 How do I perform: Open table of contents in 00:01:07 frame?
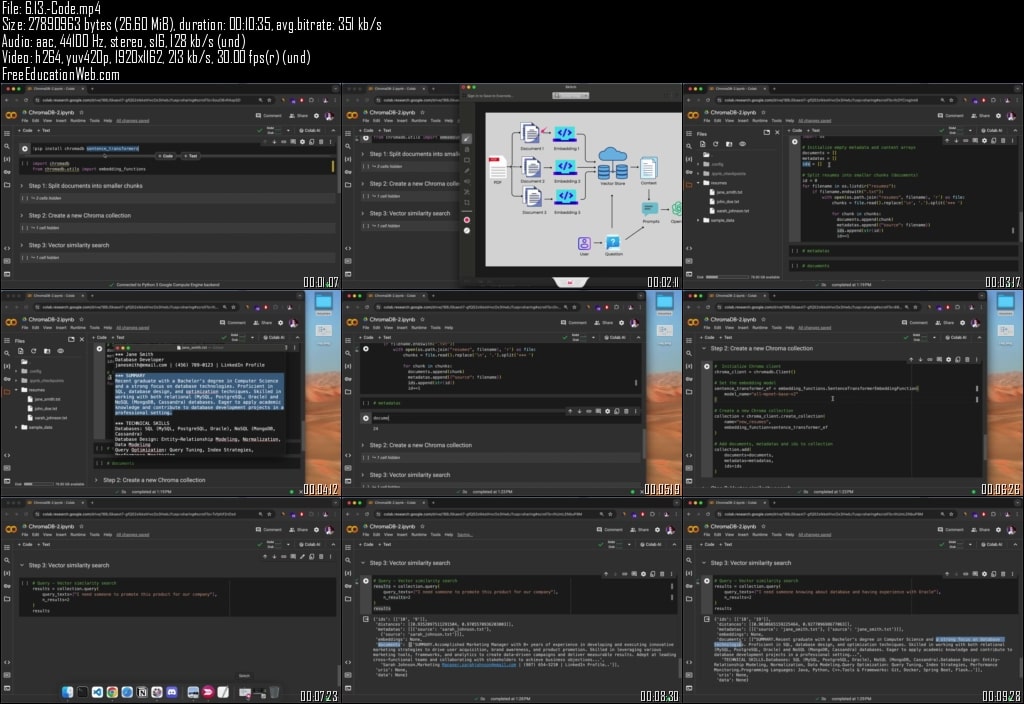[x=7, y=133]
